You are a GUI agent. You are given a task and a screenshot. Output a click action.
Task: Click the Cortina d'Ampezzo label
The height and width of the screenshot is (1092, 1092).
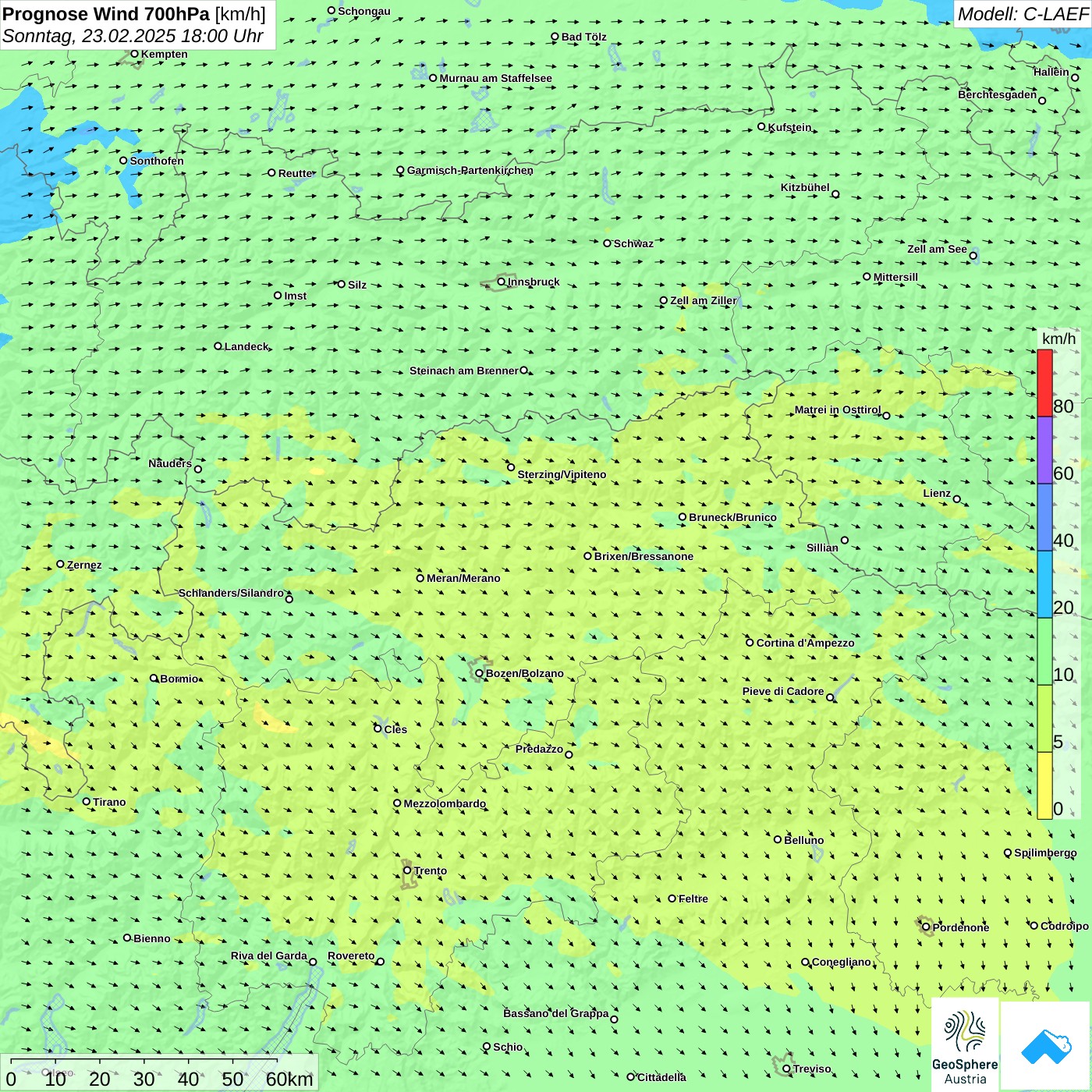click(x=806, y=643)
